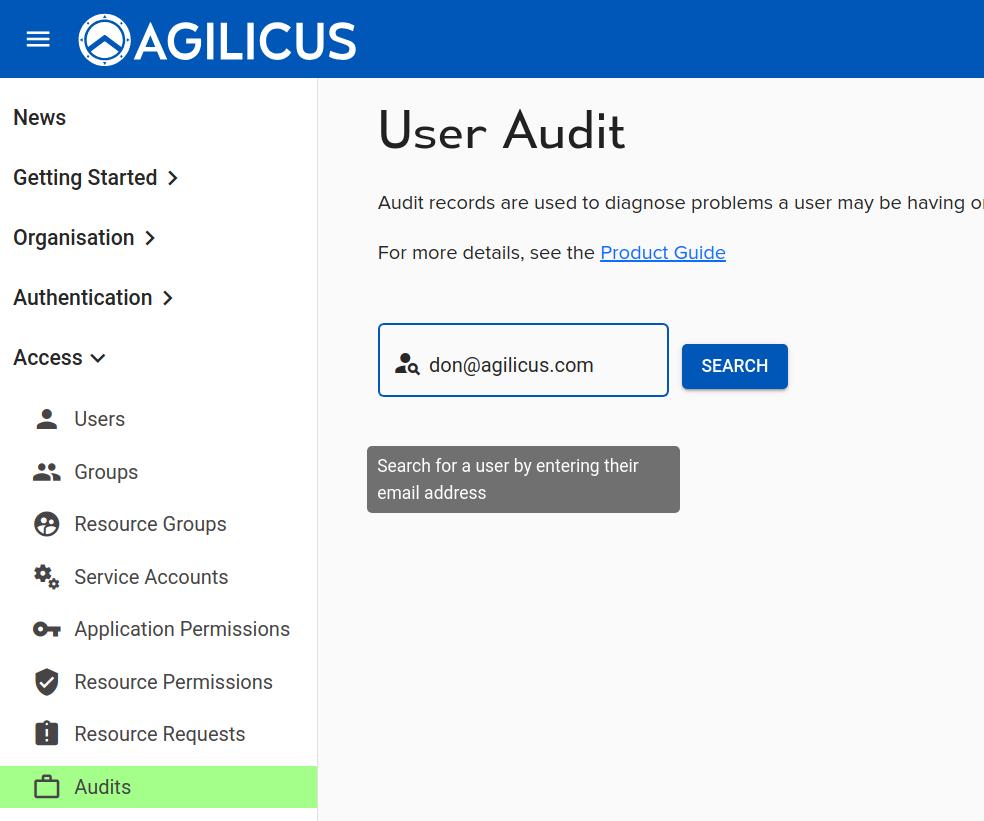The image size is (984, 821).
Task: Click the Application Permissions key icon
Action: 46,629
